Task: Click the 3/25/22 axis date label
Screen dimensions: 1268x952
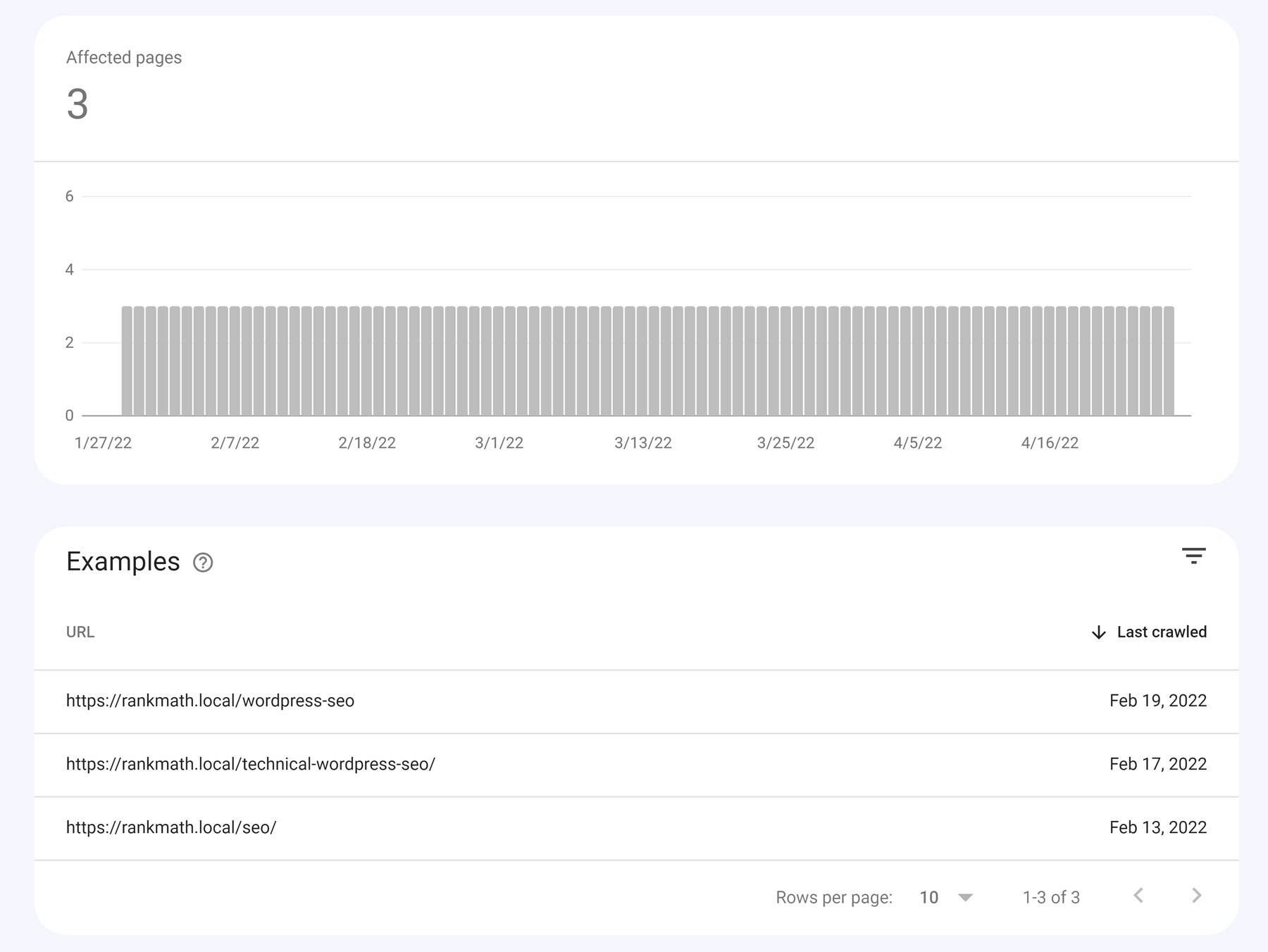Action: pos(785,443)
